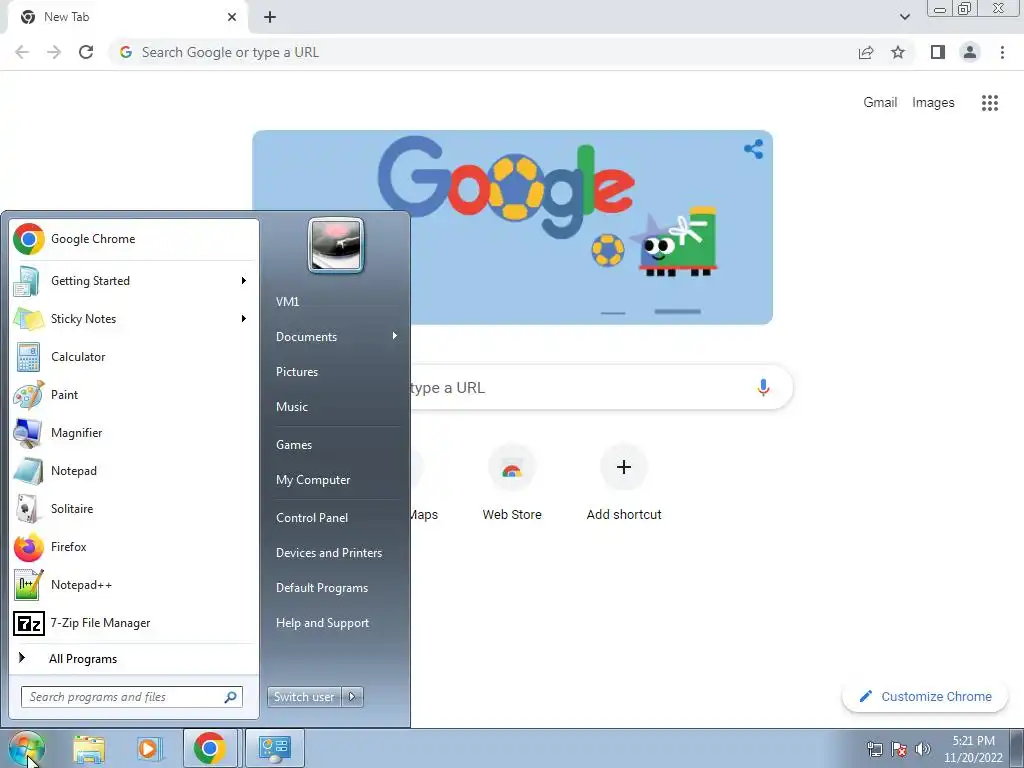This screenshot has height=768, width=1024.
Task: Open Paint from Start menu
Action: (134, 394)
